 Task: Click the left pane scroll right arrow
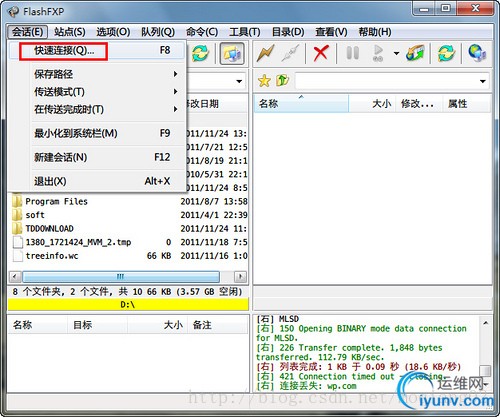(240, 276)
